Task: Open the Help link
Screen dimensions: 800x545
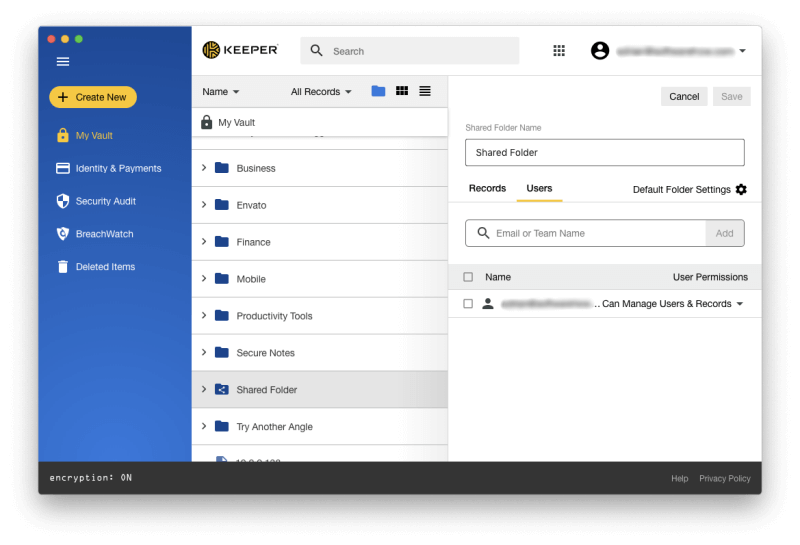Action: click(680, 478)
